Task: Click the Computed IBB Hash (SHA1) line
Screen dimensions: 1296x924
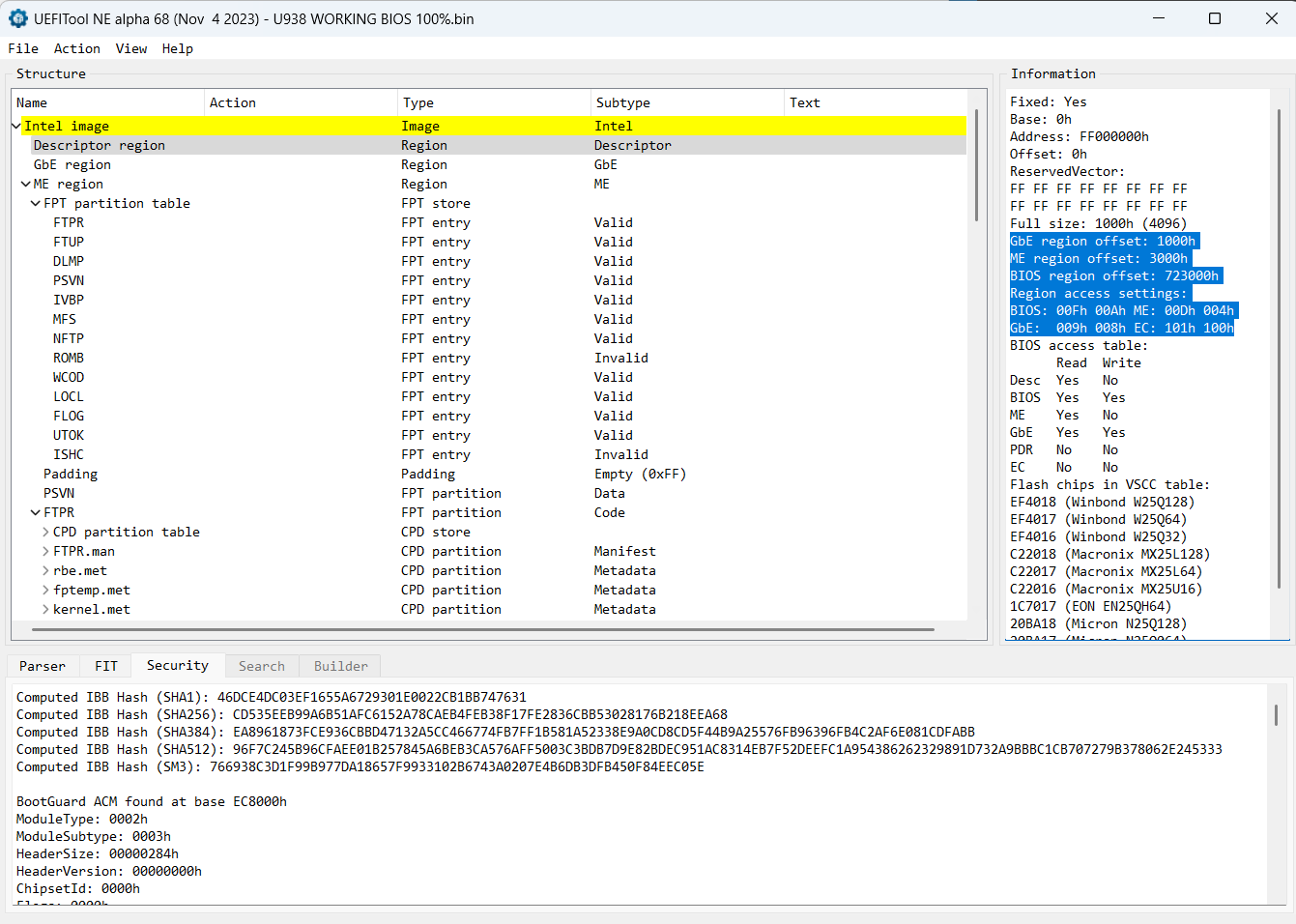Action: tap(272, 697)
